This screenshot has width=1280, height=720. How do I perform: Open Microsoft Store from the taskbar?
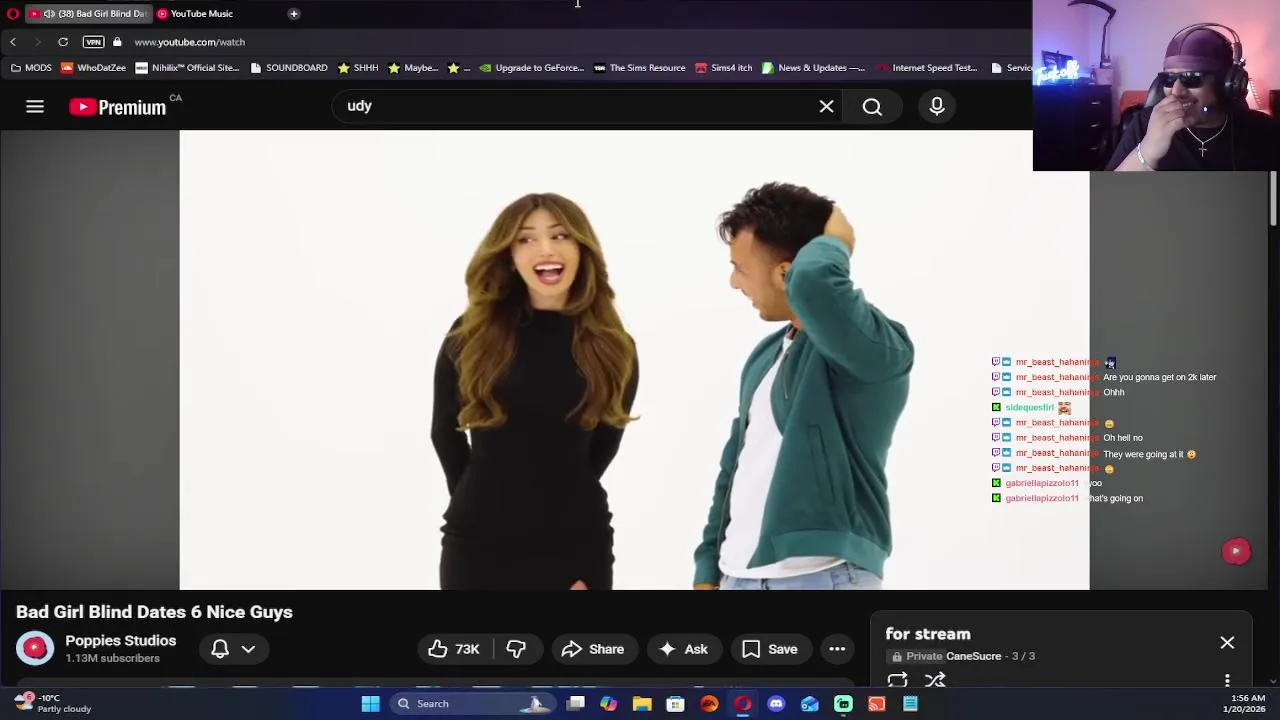(676, 704)
